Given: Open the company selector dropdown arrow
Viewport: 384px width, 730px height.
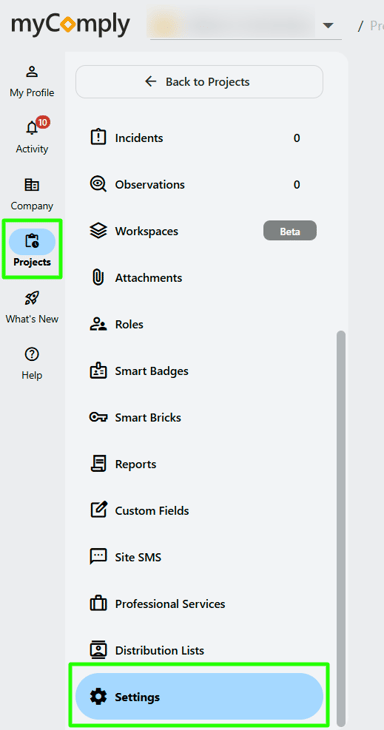Looking at the screenshot, I should pos(329,25).
